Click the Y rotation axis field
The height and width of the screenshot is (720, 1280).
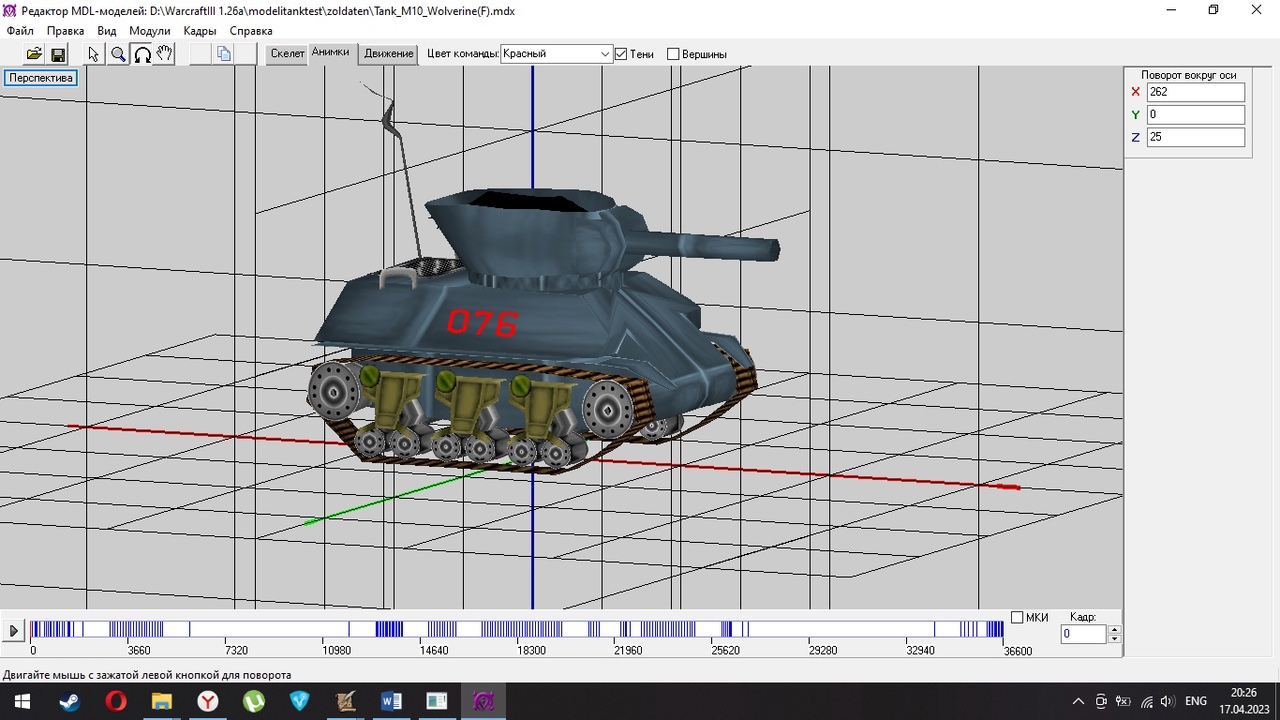click(x=1195, y=115)
